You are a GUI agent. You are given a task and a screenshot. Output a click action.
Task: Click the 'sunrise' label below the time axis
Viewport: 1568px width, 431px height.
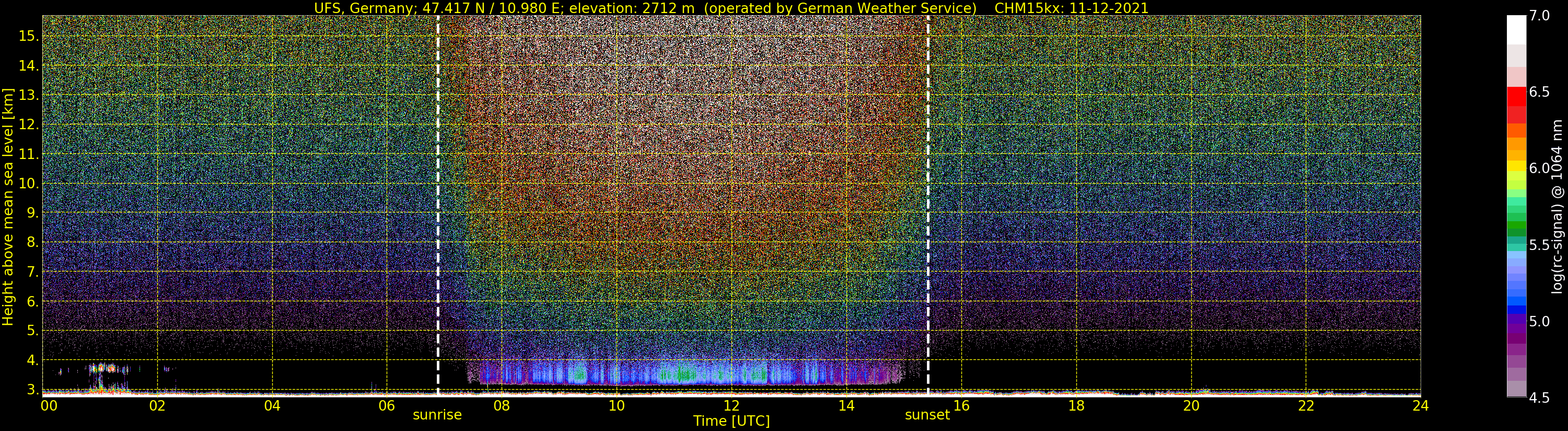(x=437, y=415)
